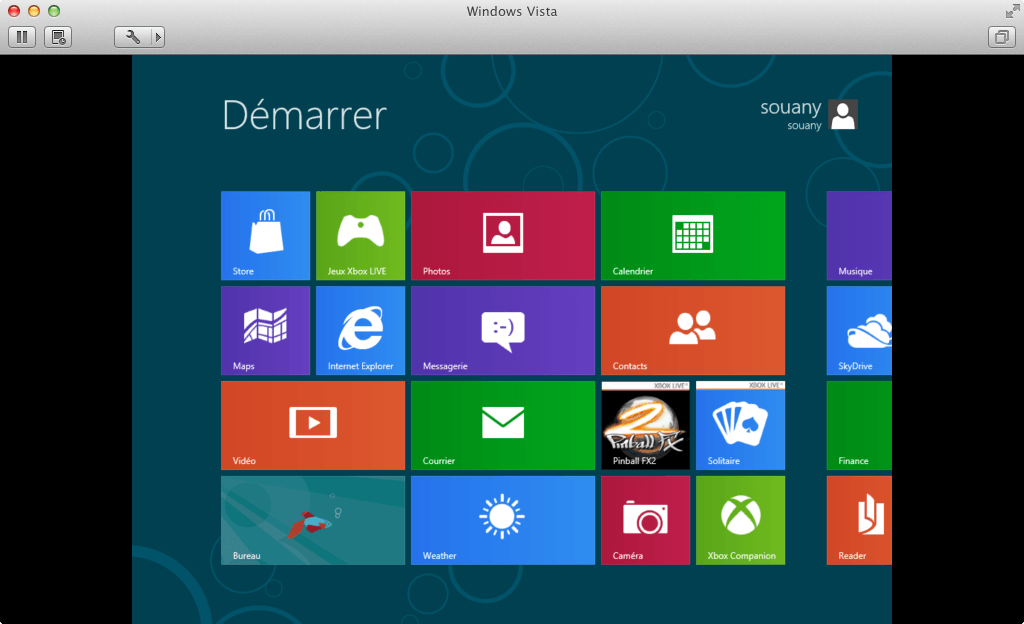This screenshot has width=1024, height=624.
Task: Launch the Maps tile
Action: (265, 330)
